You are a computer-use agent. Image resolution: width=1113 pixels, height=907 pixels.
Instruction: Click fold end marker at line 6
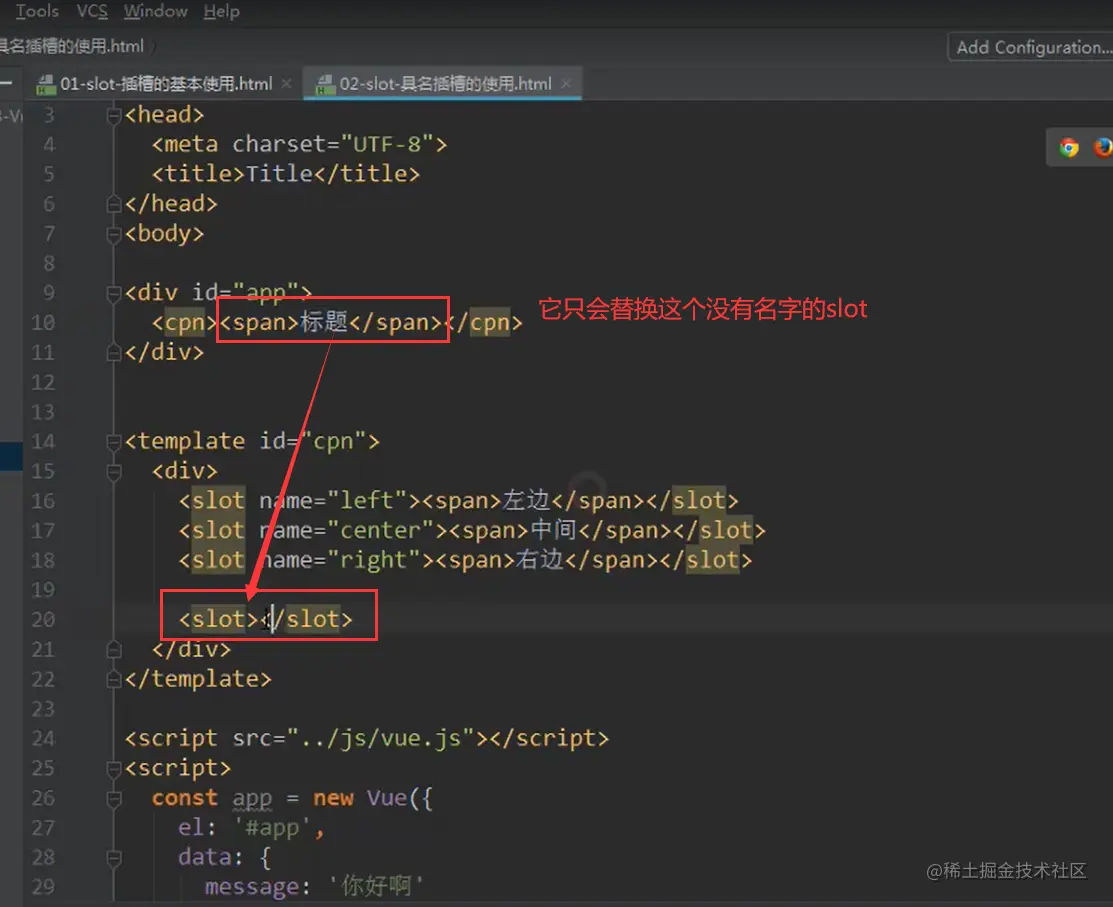pyautogui.click(x=114, y=204)
